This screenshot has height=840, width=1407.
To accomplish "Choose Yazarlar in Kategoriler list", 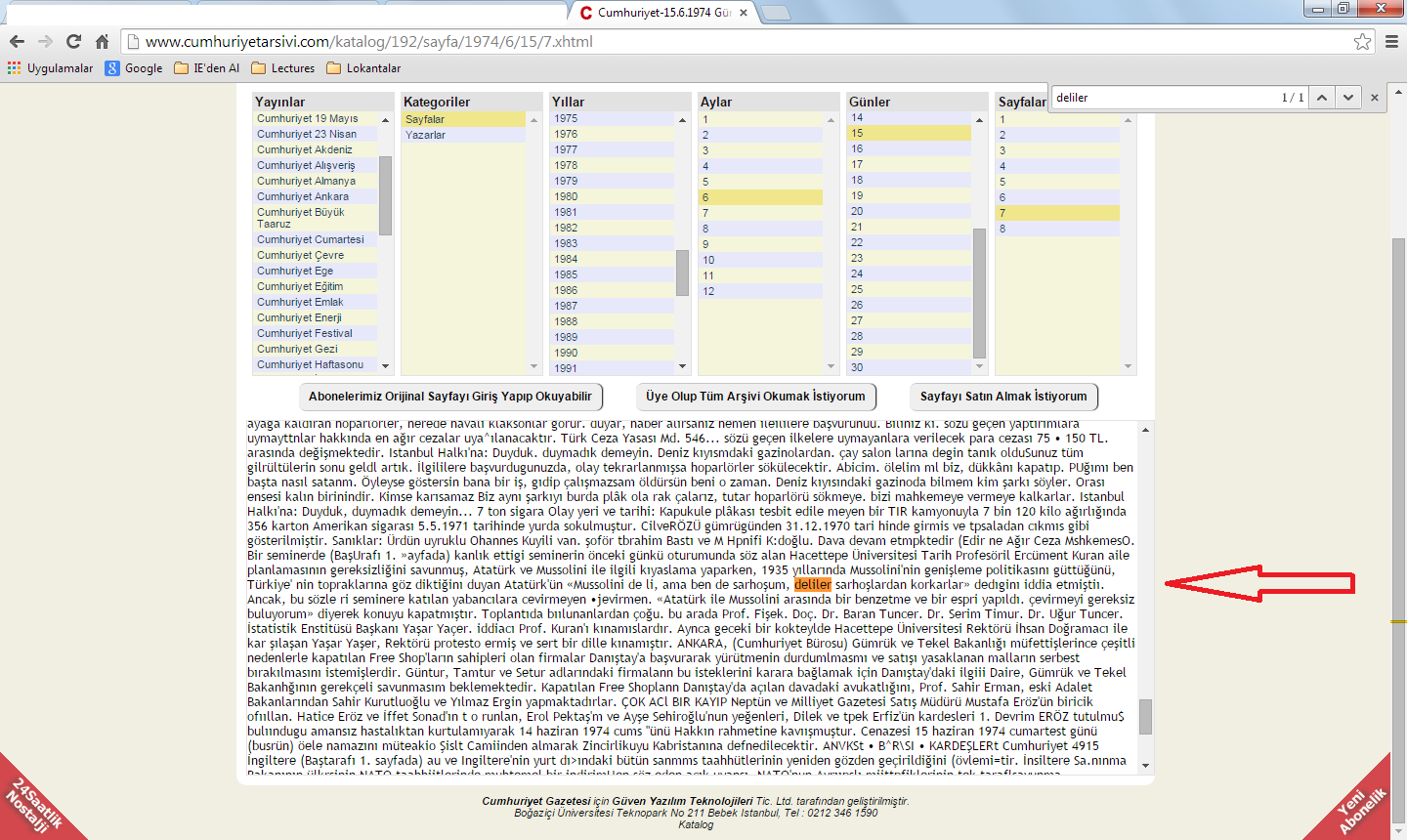I will pos(464,135).
